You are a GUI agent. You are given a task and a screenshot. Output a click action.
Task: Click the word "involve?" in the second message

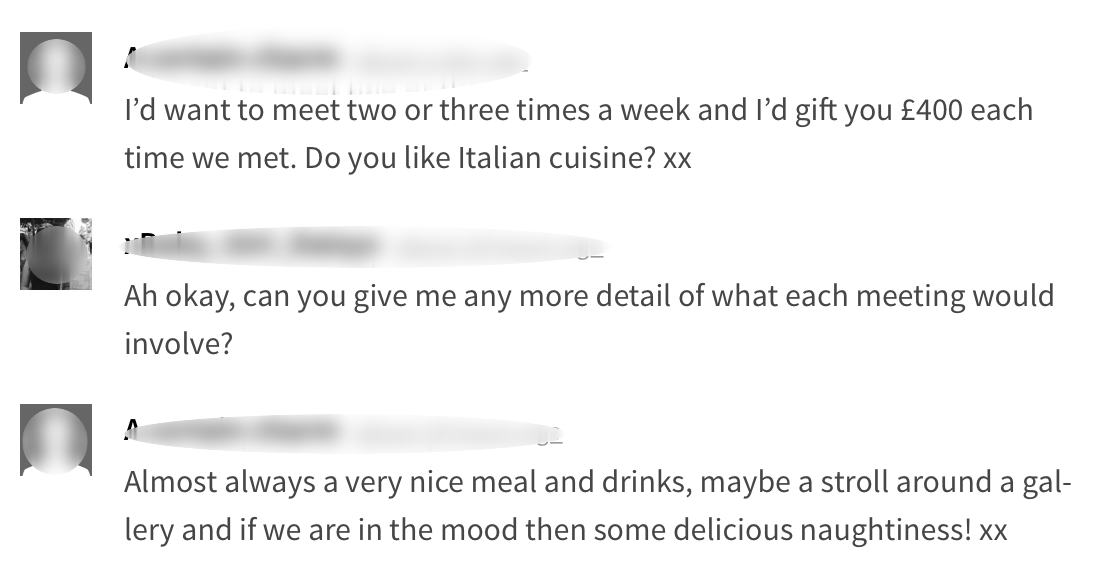(x=178, y=345)
